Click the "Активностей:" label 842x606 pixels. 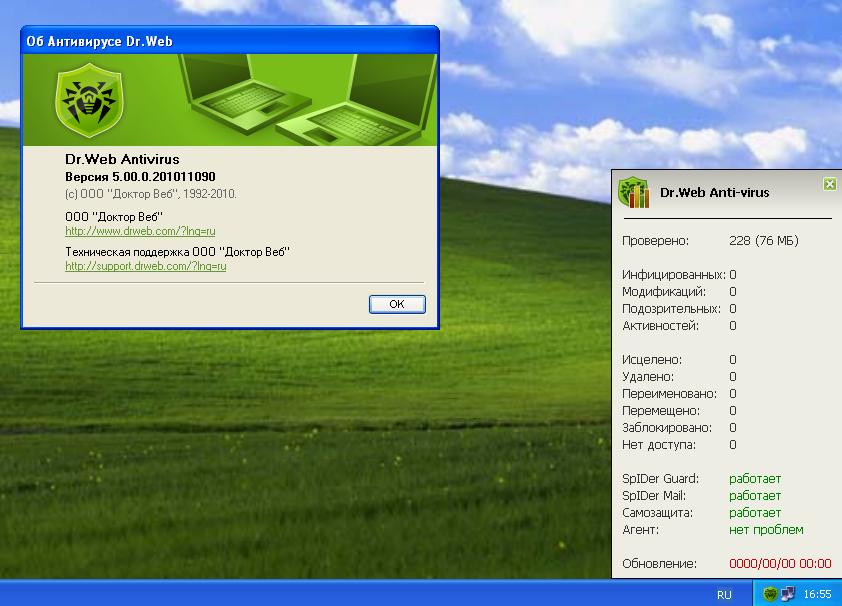pos(660,326)
